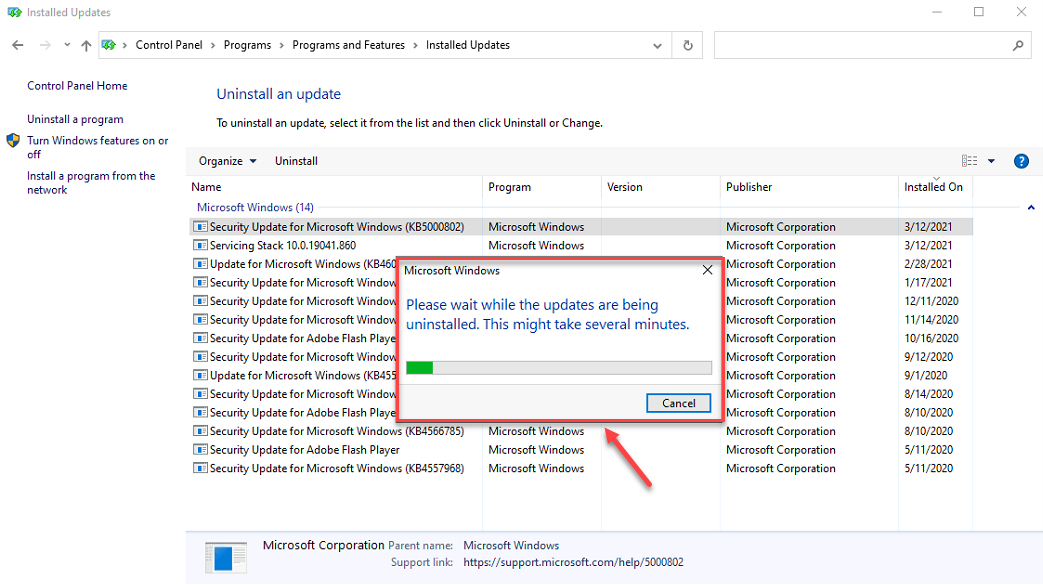Open Turn Windows features on or off
The image size is (1043, 585).
tap(98, 147)
